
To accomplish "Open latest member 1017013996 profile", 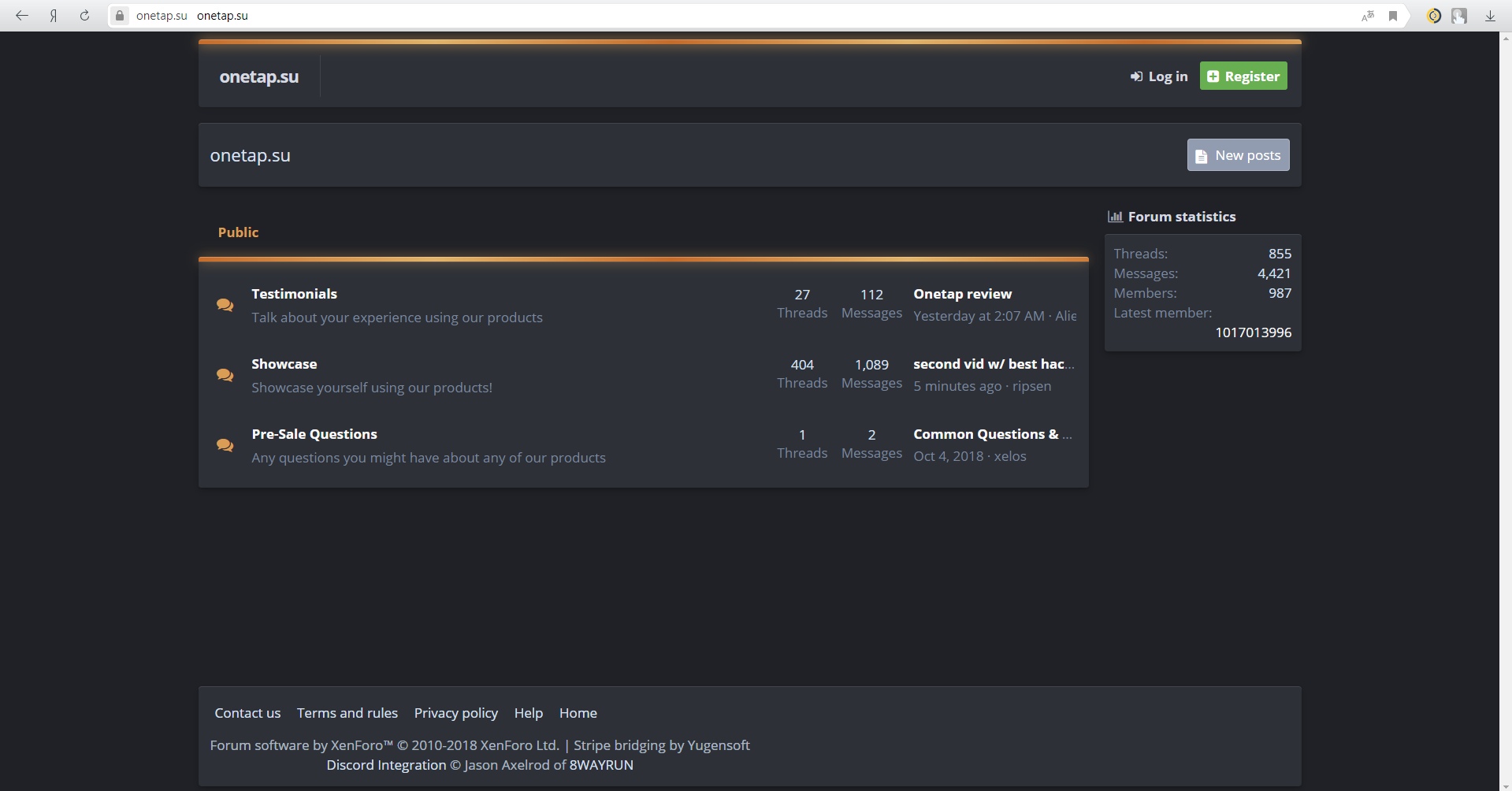I will [x=1254, y=332].
